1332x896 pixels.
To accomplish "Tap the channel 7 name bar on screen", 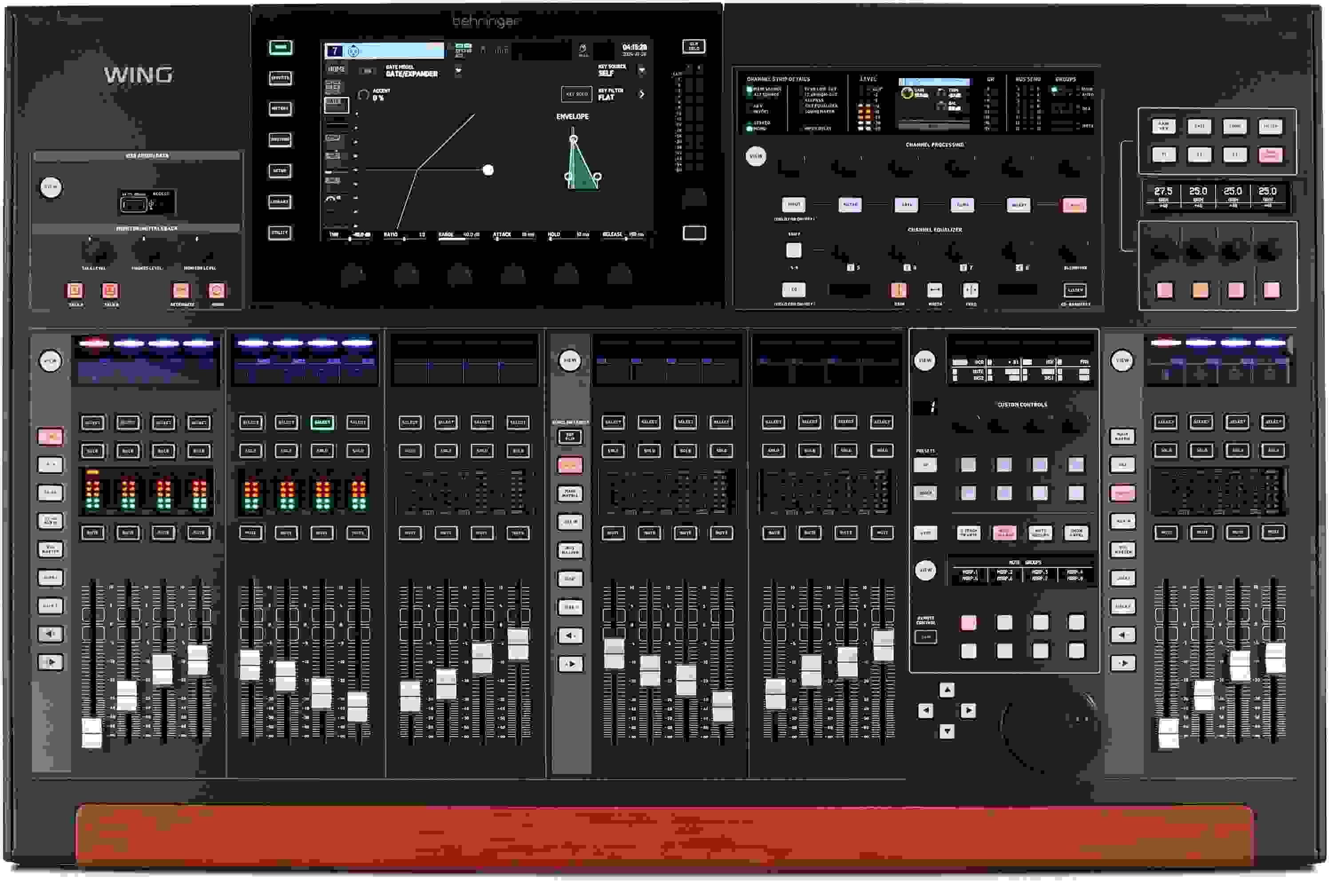I will pos(384,51).
